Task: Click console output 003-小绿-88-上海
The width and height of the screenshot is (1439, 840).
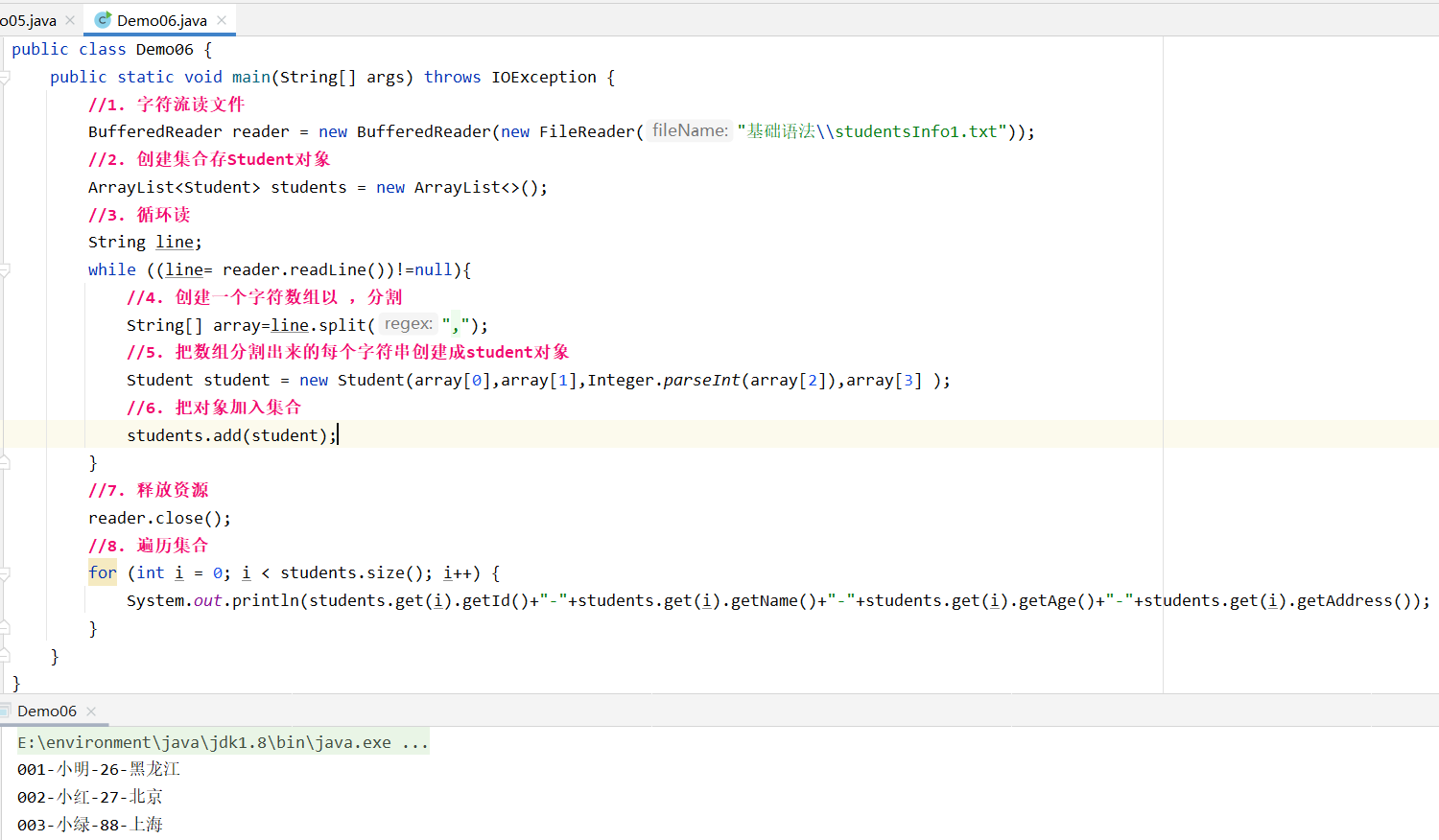Action: click(x=90, y=825)
